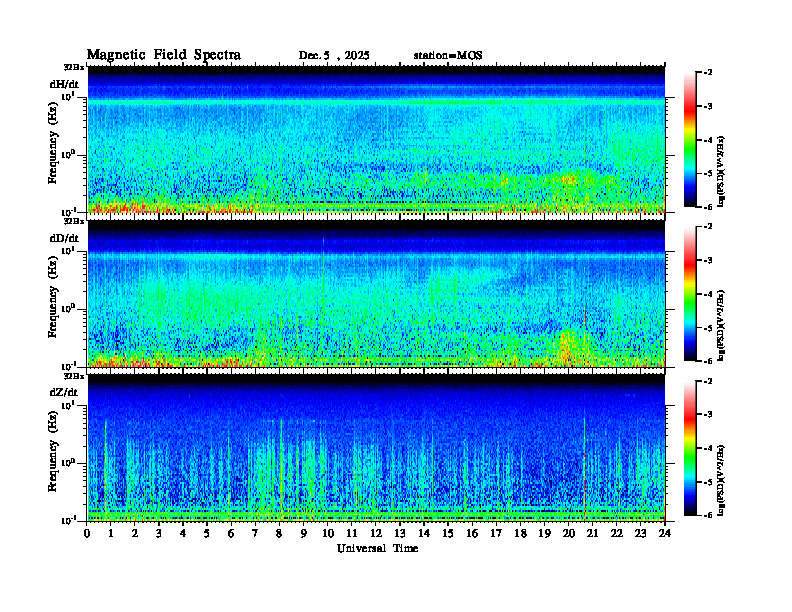Click hour label "19" on the time axis
Image resolution: width=792 pixels, height=612 pixels.
click(x=544, y=533)
